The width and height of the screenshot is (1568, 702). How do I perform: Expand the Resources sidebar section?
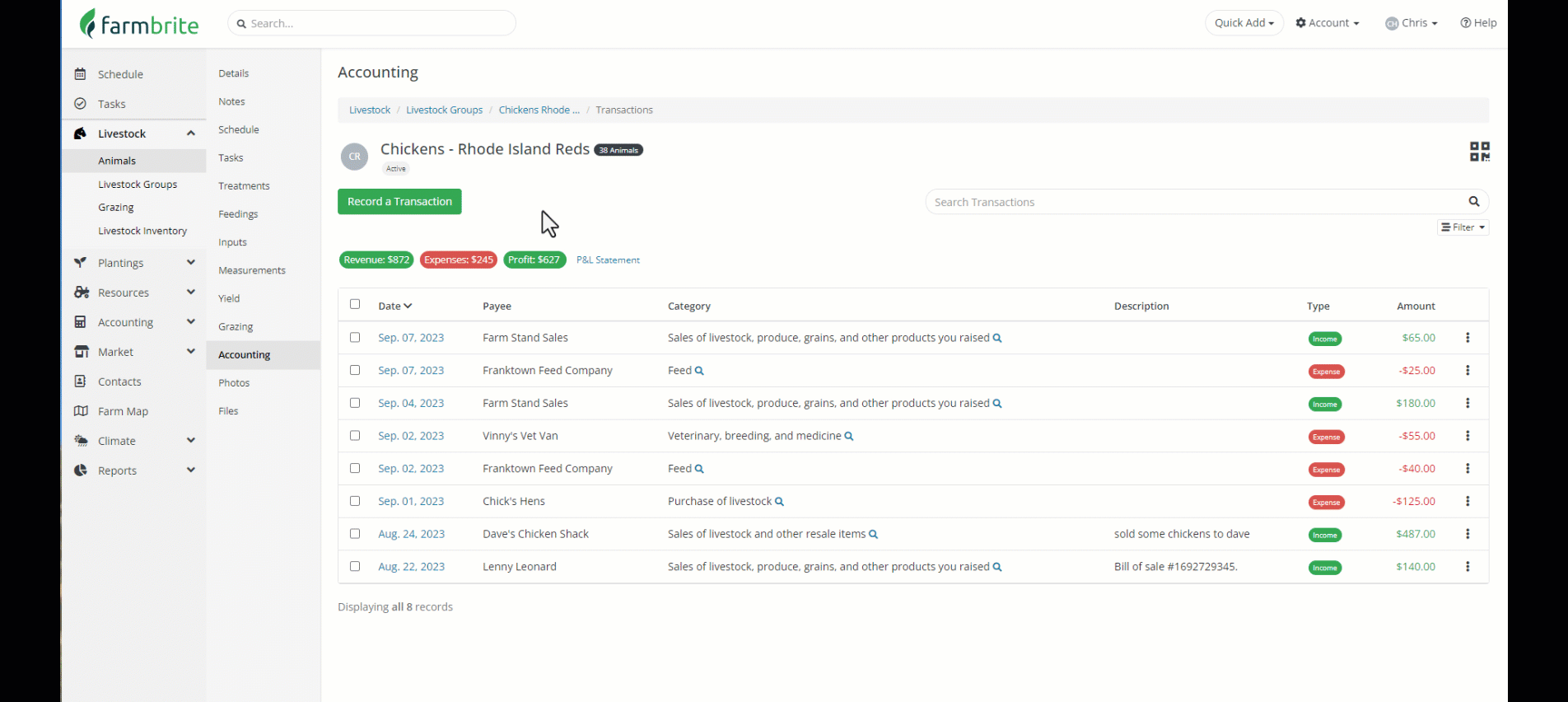pos(191,292)
